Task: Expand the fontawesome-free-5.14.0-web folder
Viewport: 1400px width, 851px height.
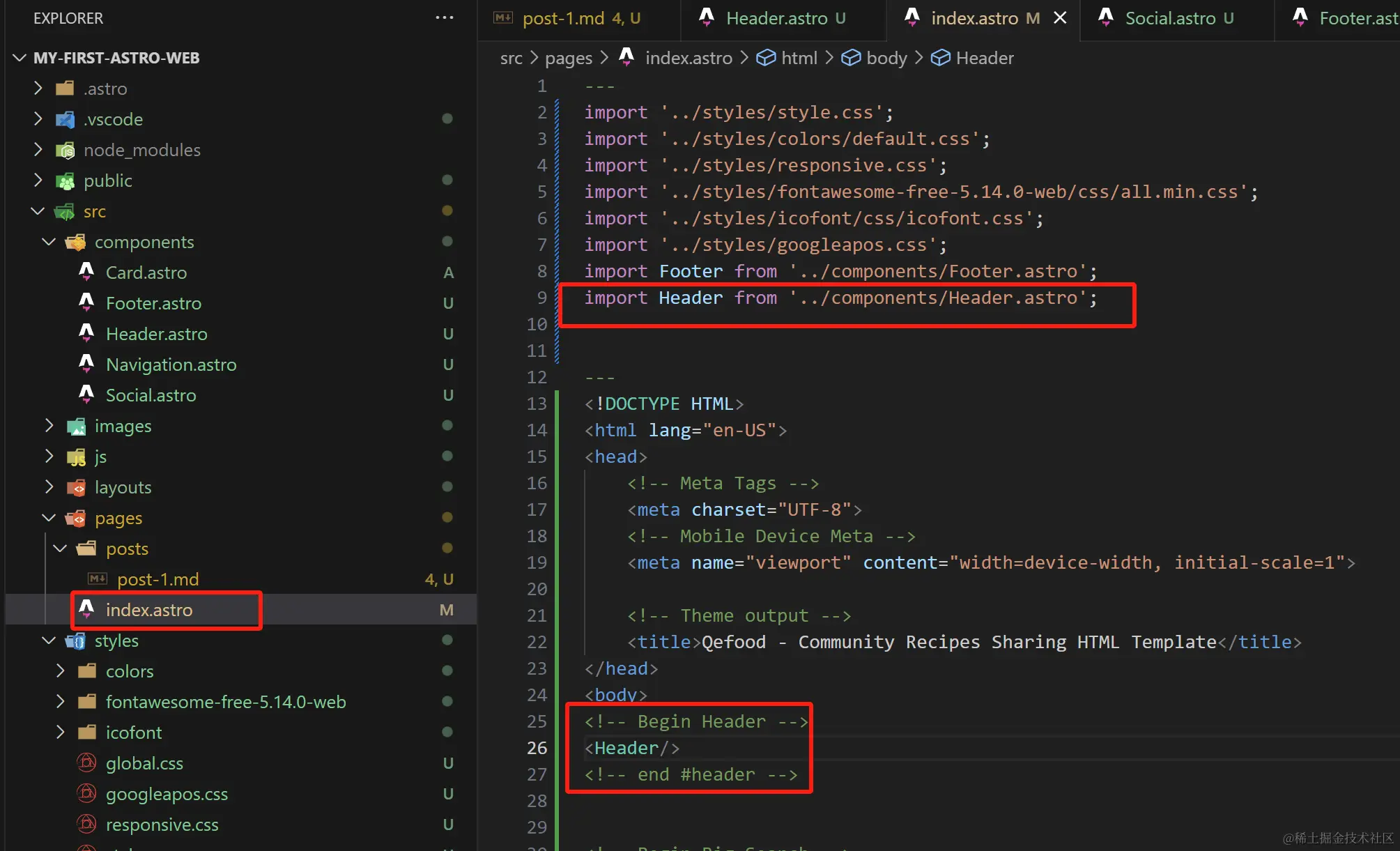Action: (x=61, y=702)
